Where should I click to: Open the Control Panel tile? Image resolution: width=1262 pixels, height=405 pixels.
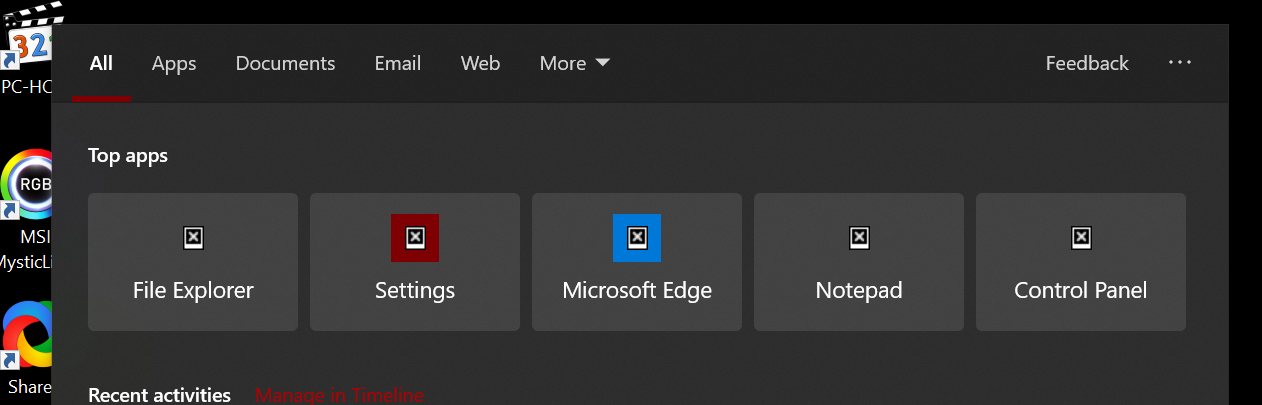[1081, 262]
